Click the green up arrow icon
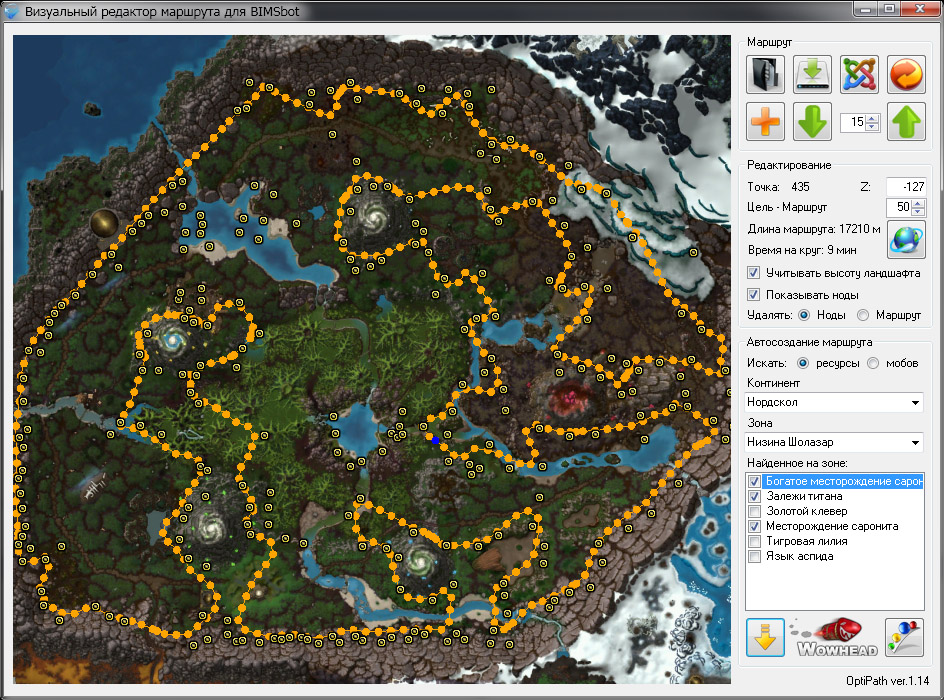 tap(906, 121)
